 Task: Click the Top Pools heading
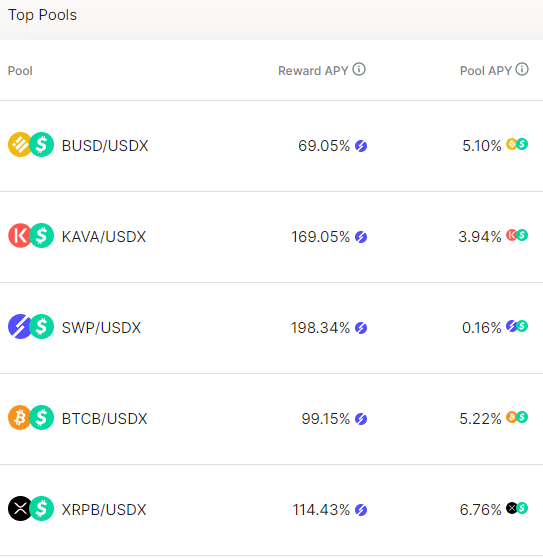coord(42,15)
